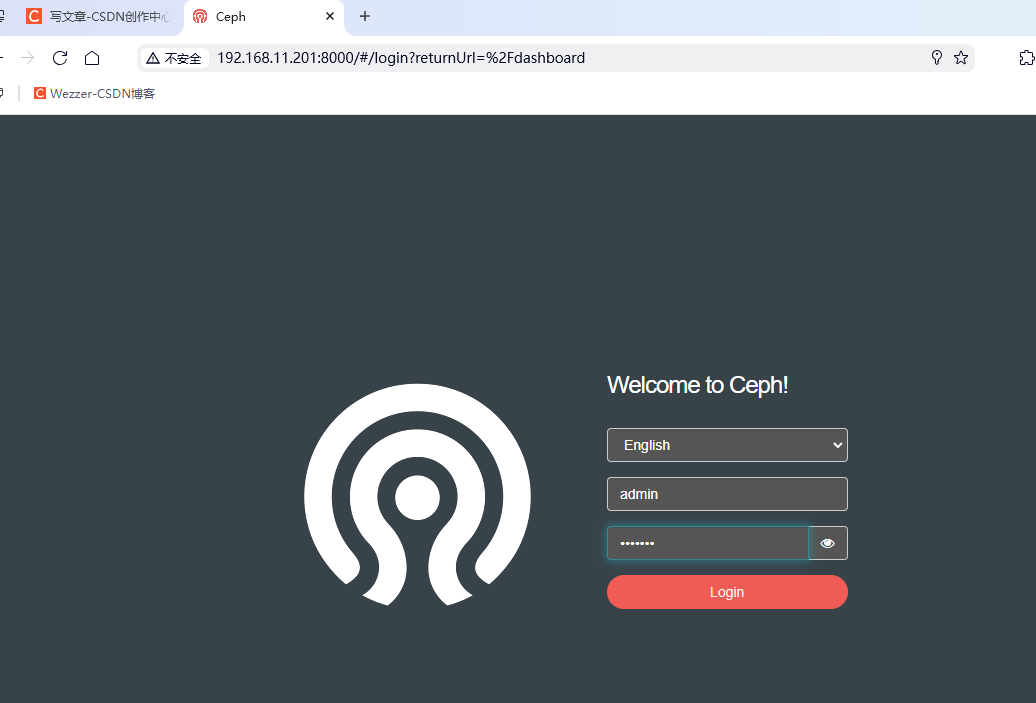The width and height of the screenshot is (1036, 703).
Task: Open the Wezzer-CSDN博客 bookmark
Action: click(94, 94)
